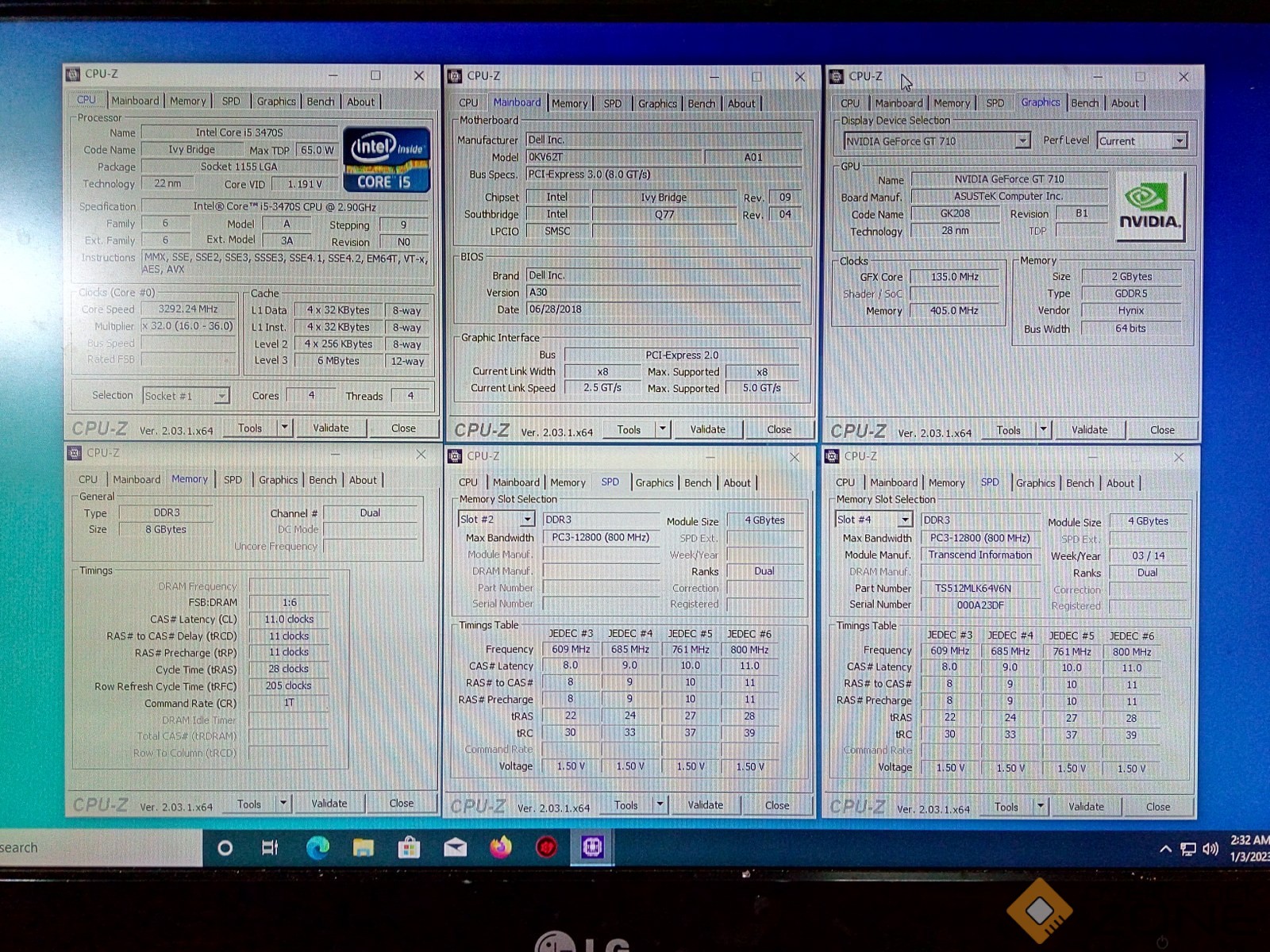Click the GK208 code name field
The height and width of the screenshot is (952, 1270).
click(x=955, y=213)
